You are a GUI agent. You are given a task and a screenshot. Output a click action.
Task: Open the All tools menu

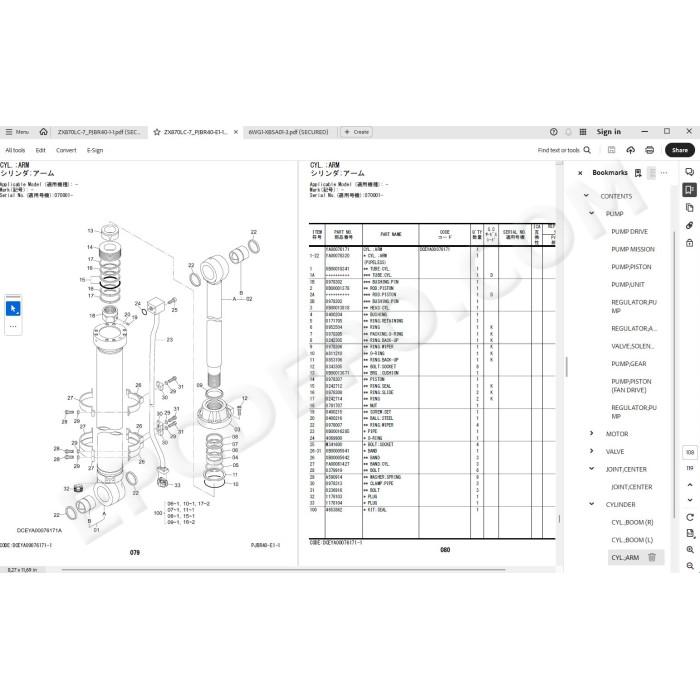point(15,150)
